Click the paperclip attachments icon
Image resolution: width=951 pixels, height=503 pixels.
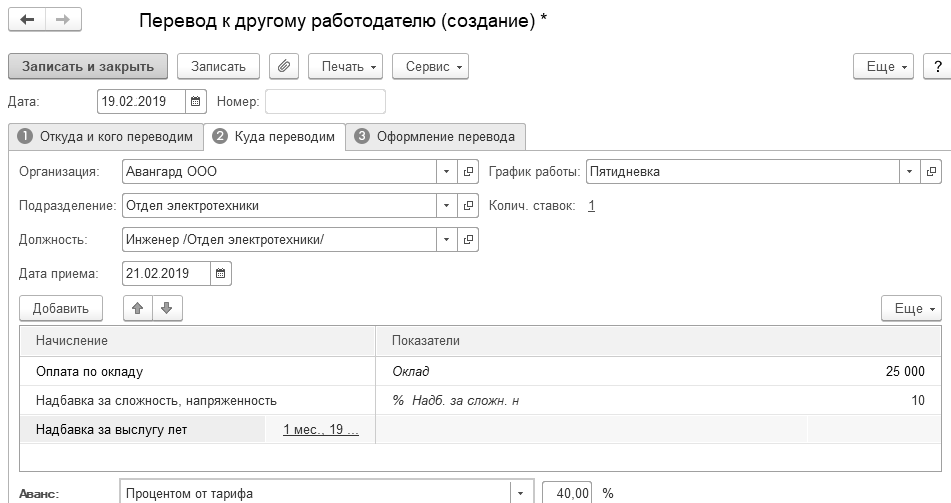(x=285, y=66)
